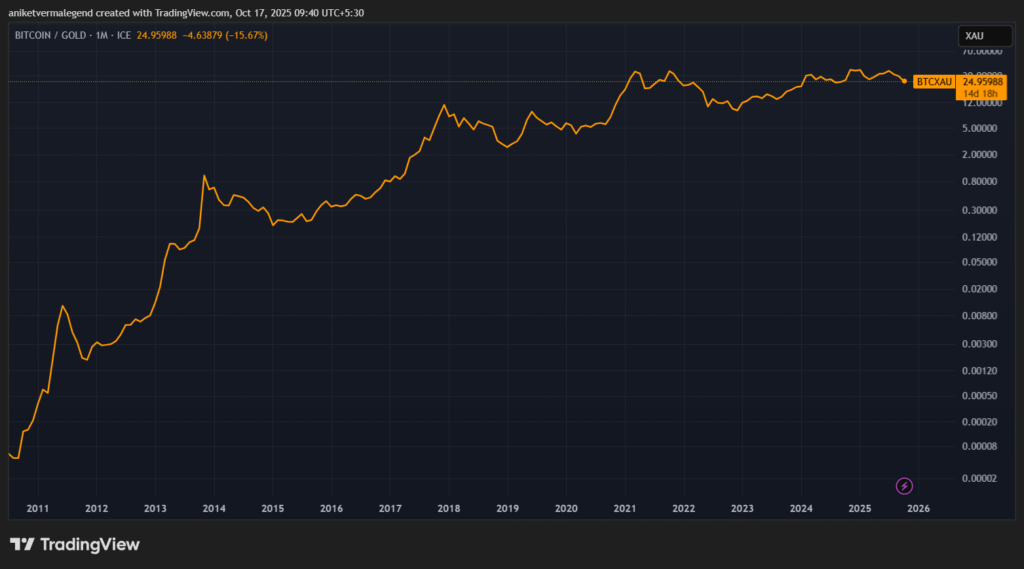Click the 2011 label on time axis

38,509
